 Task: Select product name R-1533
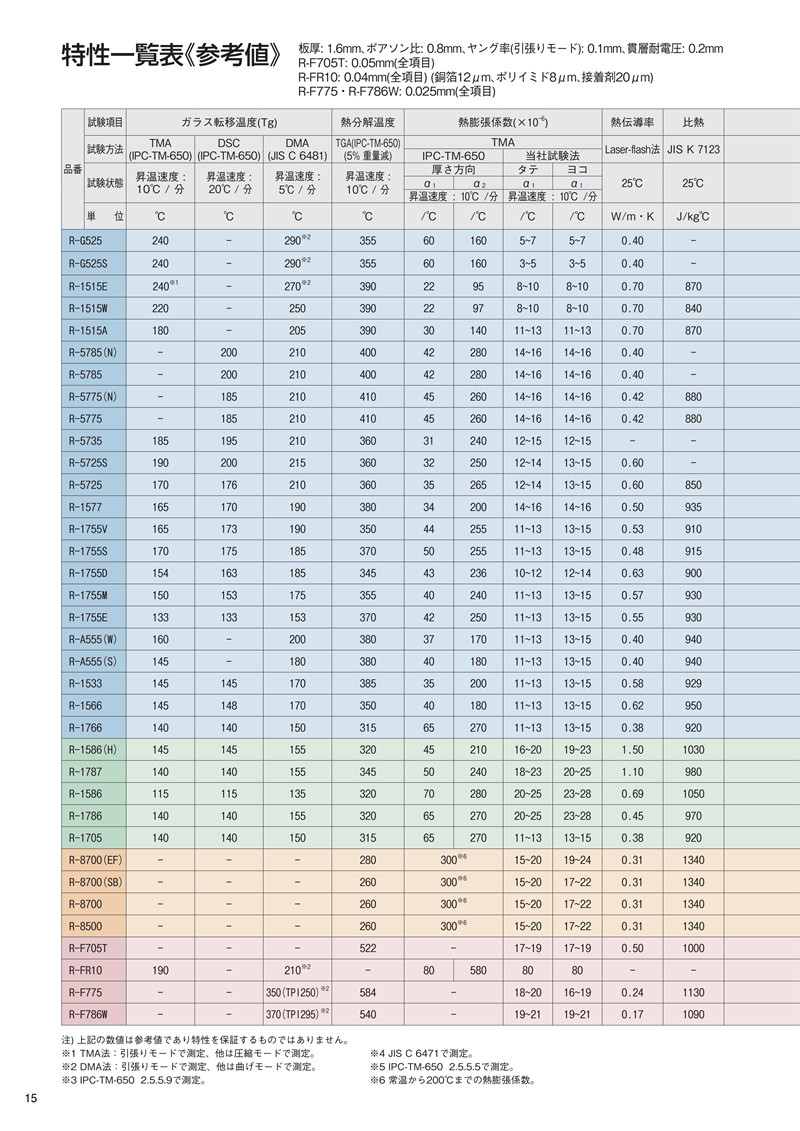pyautogui.click(x=86, y=683)
